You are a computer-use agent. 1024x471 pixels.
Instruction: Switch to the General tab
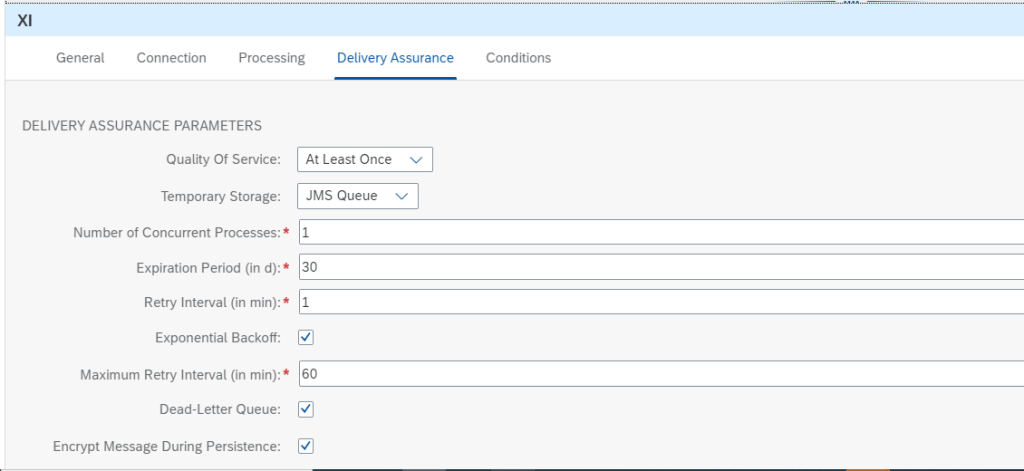point(80,58)
